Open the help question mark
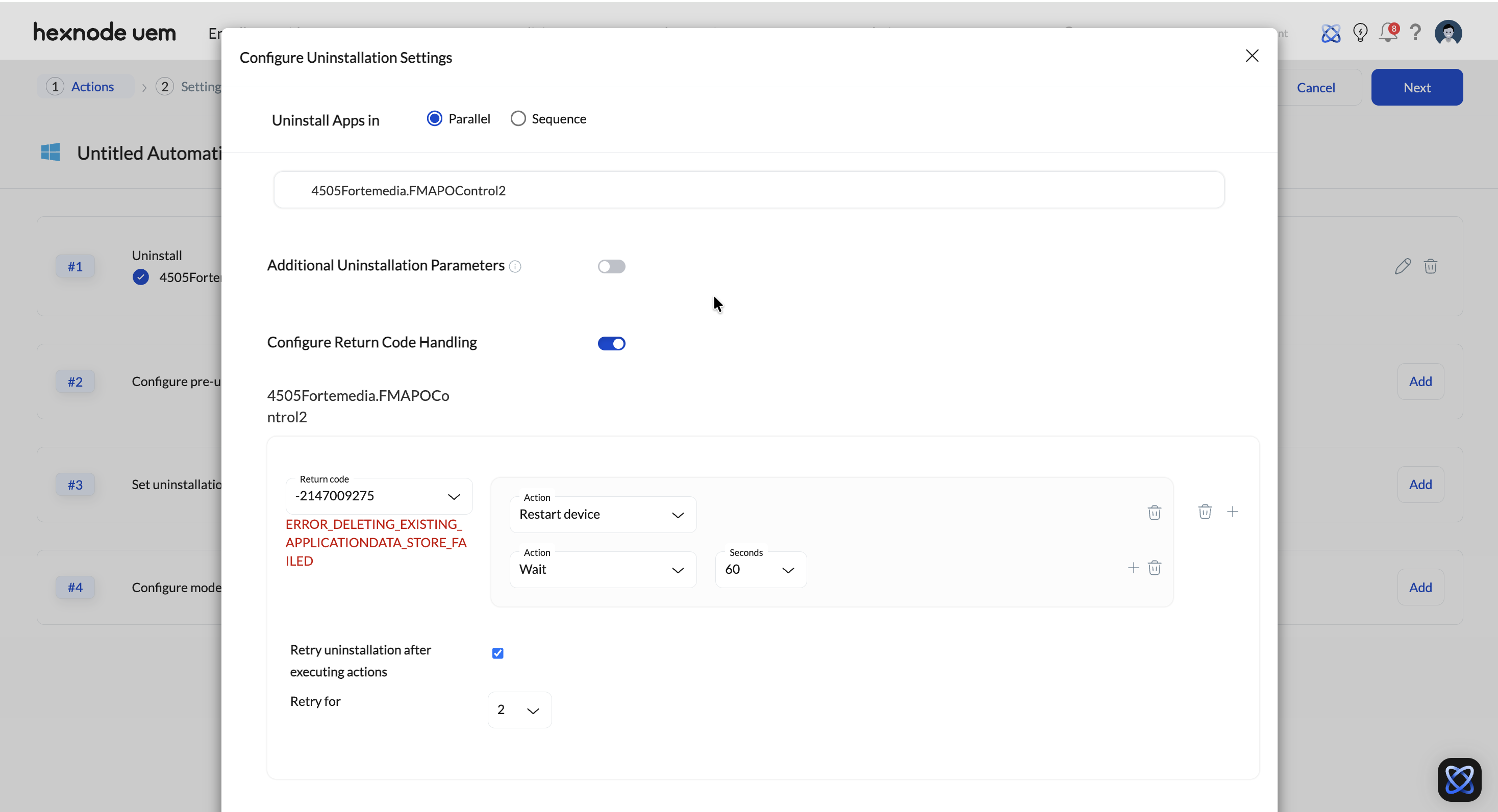Screen dimensions: 1498x812 [1415, 33]
